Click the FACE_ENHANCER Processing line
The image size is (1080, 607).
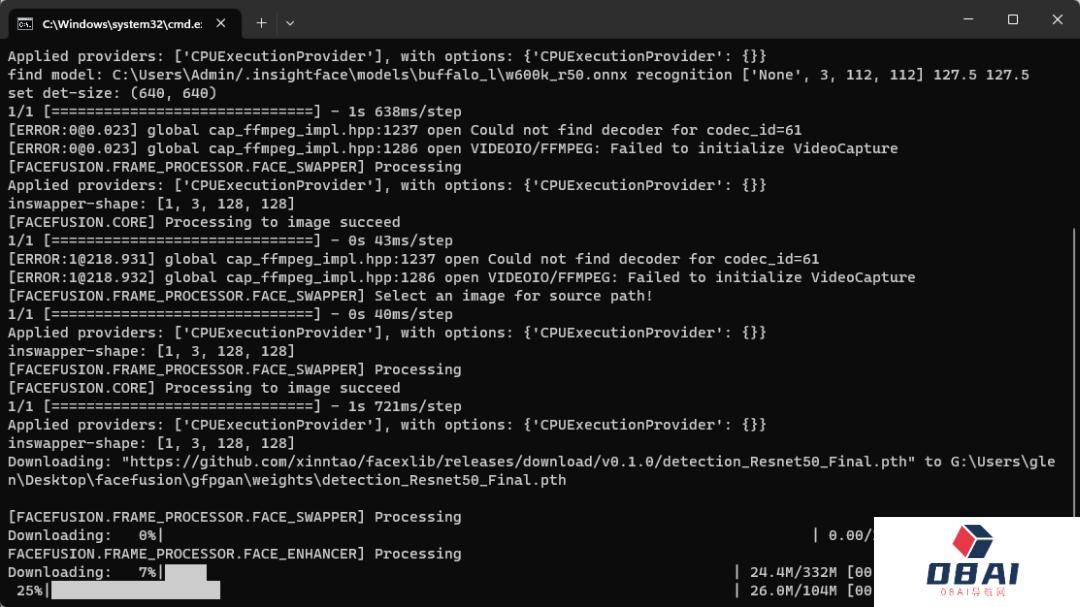click(x=234, y=554)
